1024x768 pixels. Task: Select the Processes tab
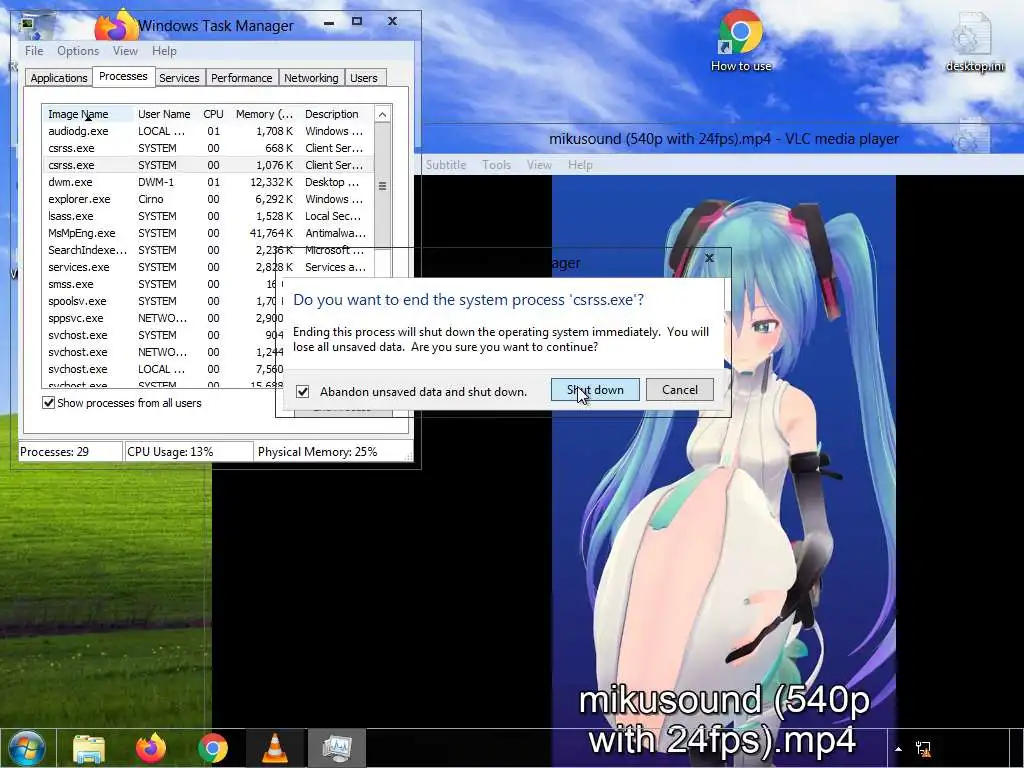pyautogui.click(x=123, y=76)
